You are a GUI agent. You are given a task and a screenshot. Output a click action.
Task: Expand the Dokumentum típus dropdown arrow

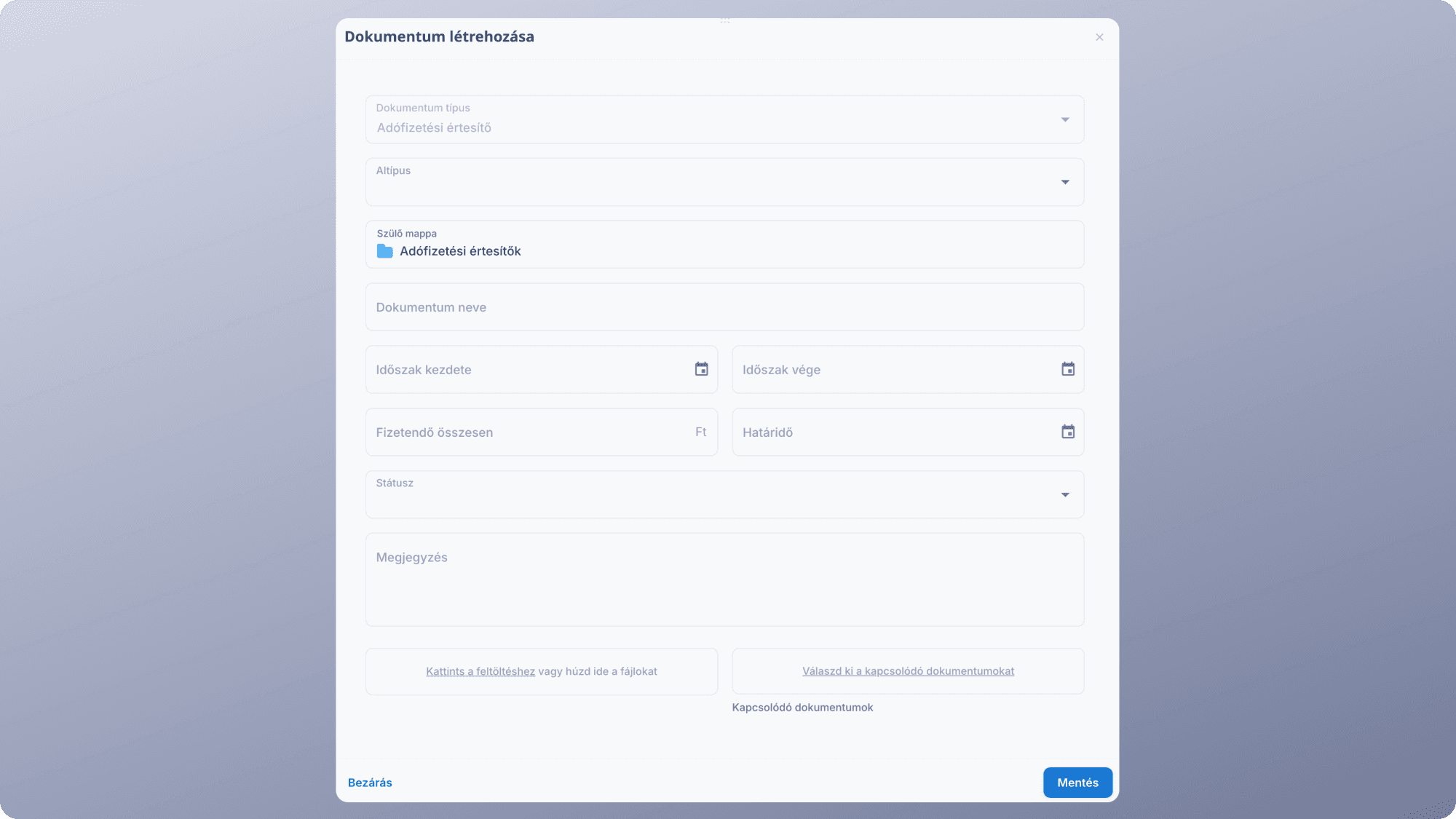point(1065,119)
